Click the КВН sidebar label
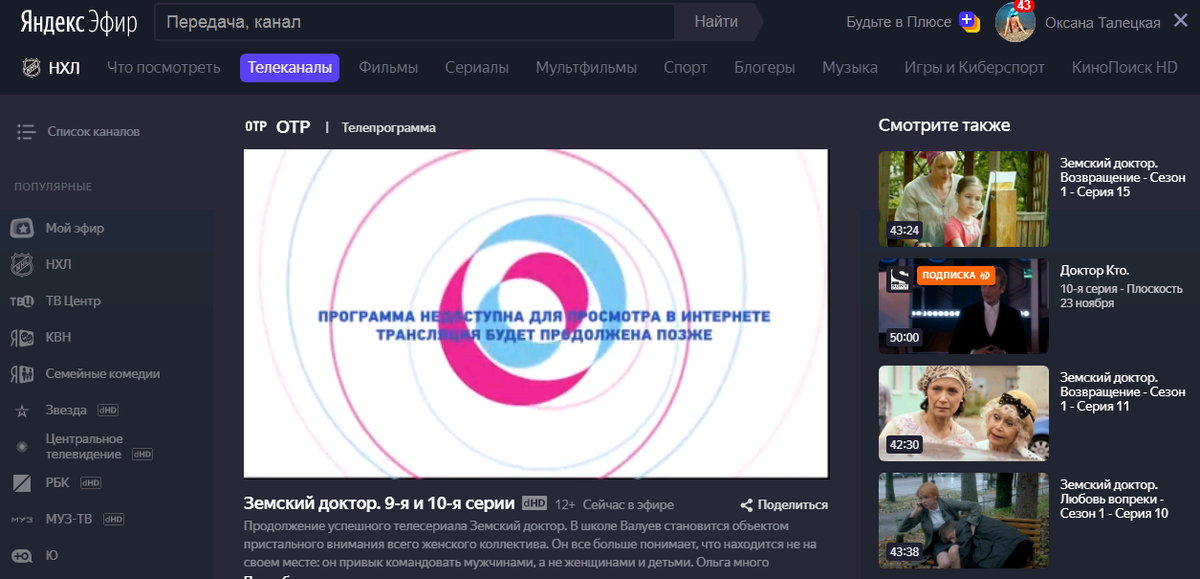 (58, 338)
